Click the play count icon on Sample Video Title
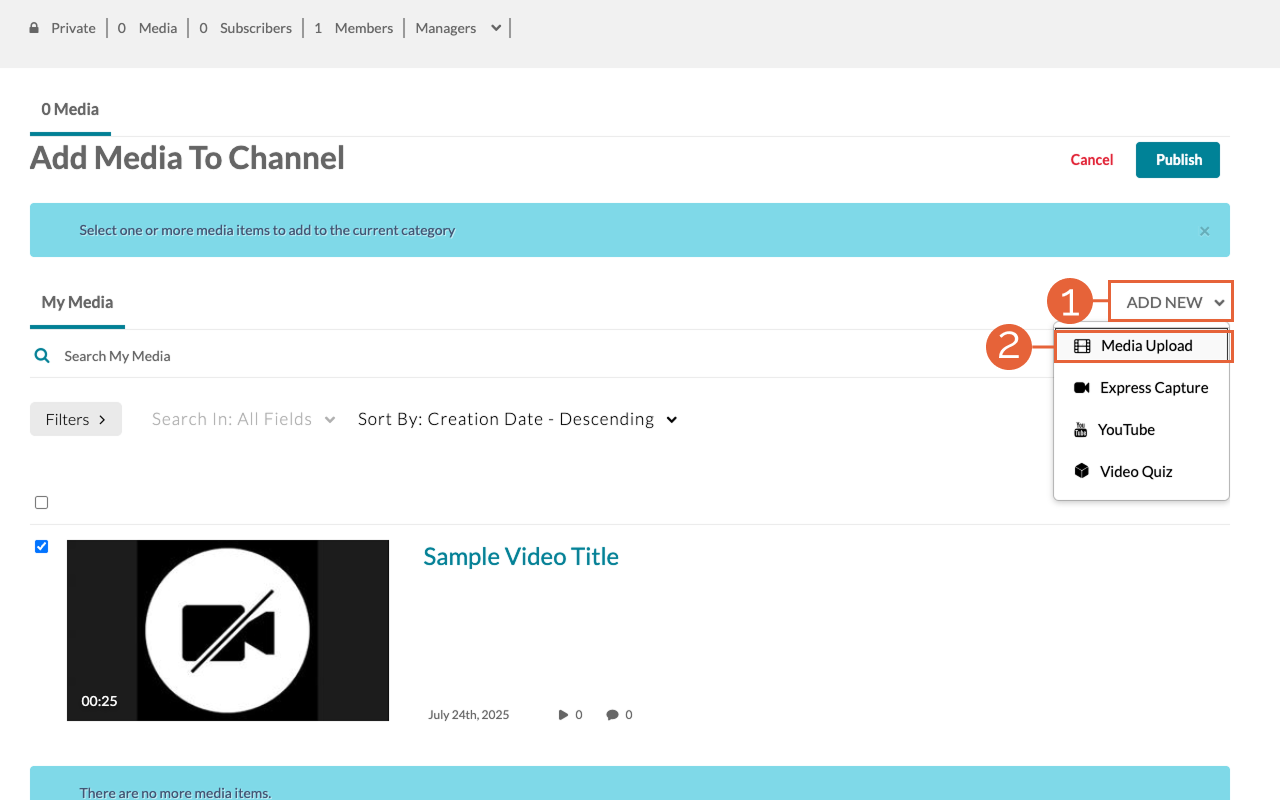 pos(563,714)
